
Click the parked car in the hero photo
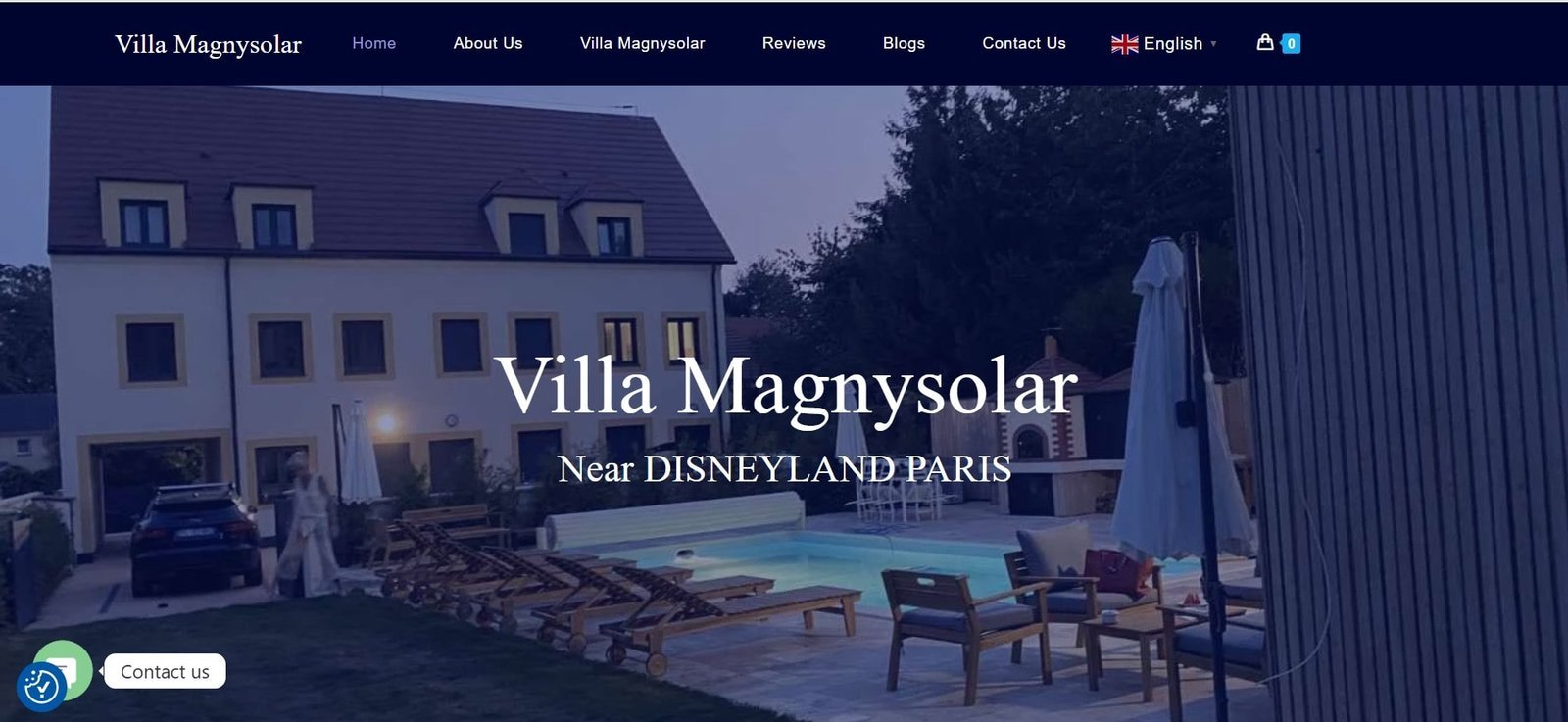coord(194,537)
